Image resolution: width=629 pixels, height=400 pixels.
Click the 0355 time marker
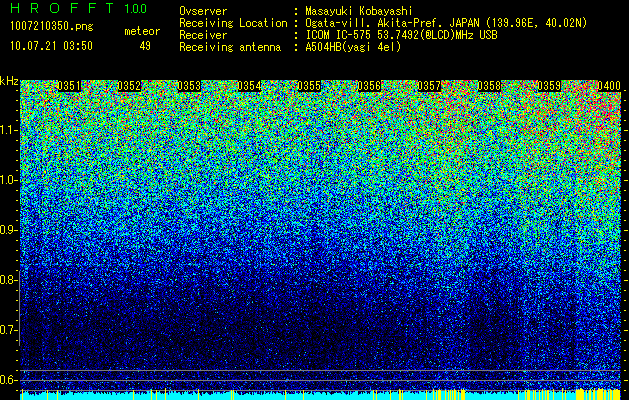point(309,86)
